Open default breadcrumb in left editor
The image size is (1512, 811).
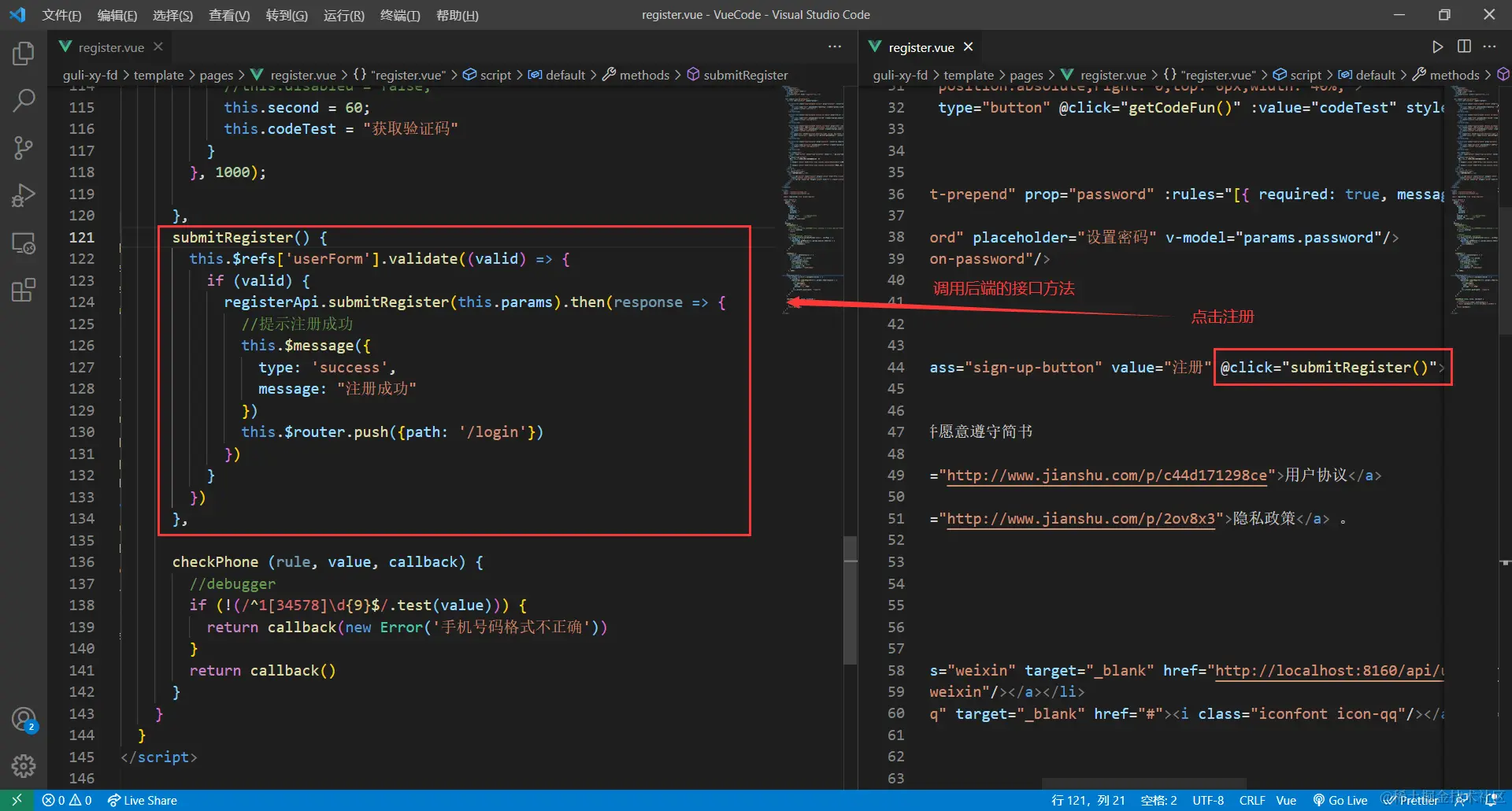[557, 75]
